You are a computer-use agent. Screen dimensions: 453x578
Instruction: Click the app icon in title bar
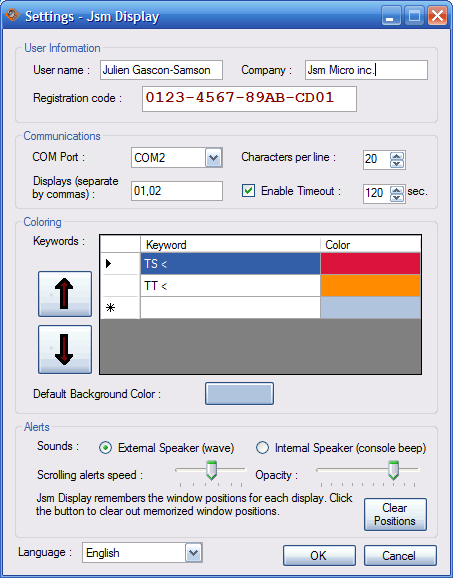(x=12, y=15)
